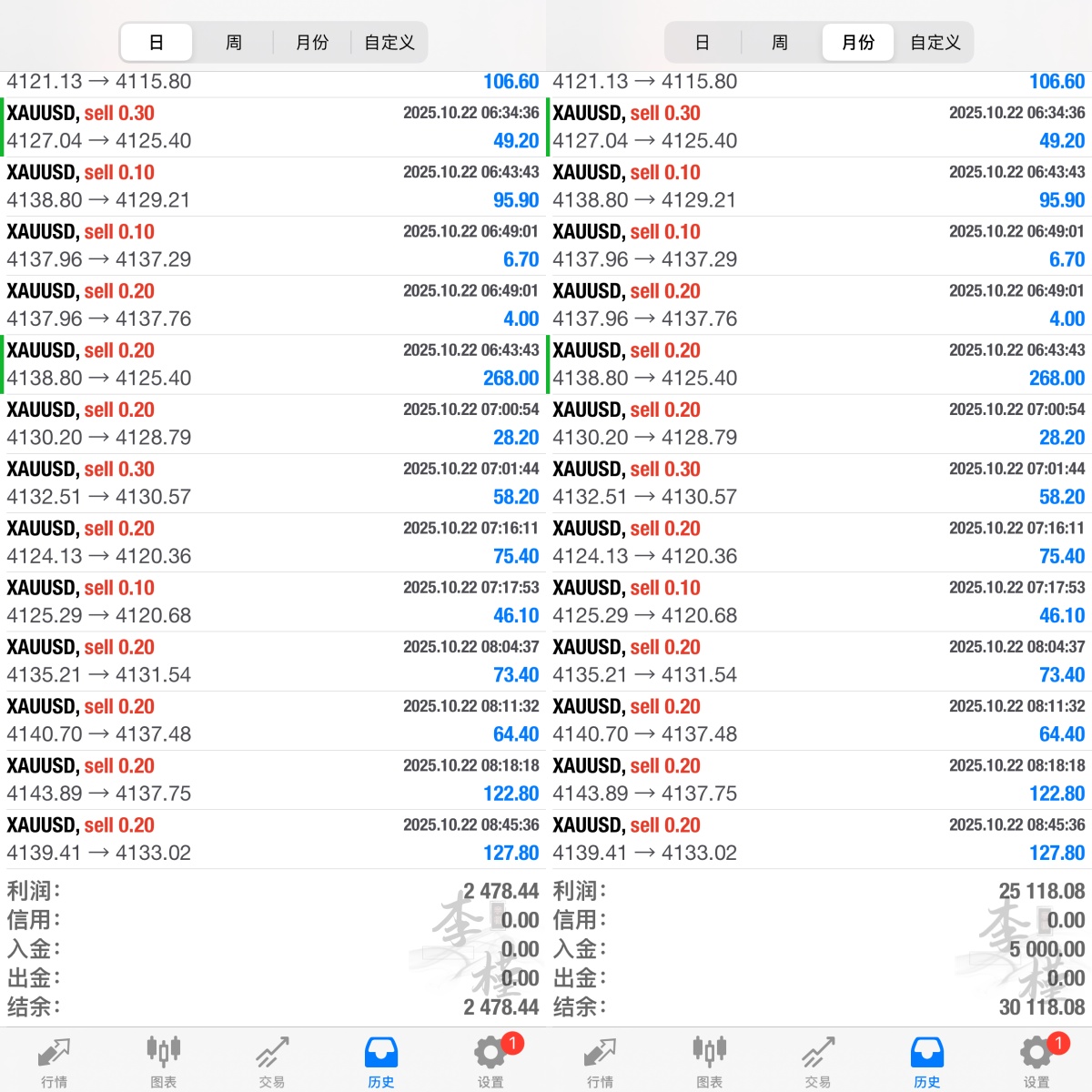Viewport: 1092px width, 1092px height.
Task: Open 设置 gear icon in left panel
Action: coord(491,1060)
